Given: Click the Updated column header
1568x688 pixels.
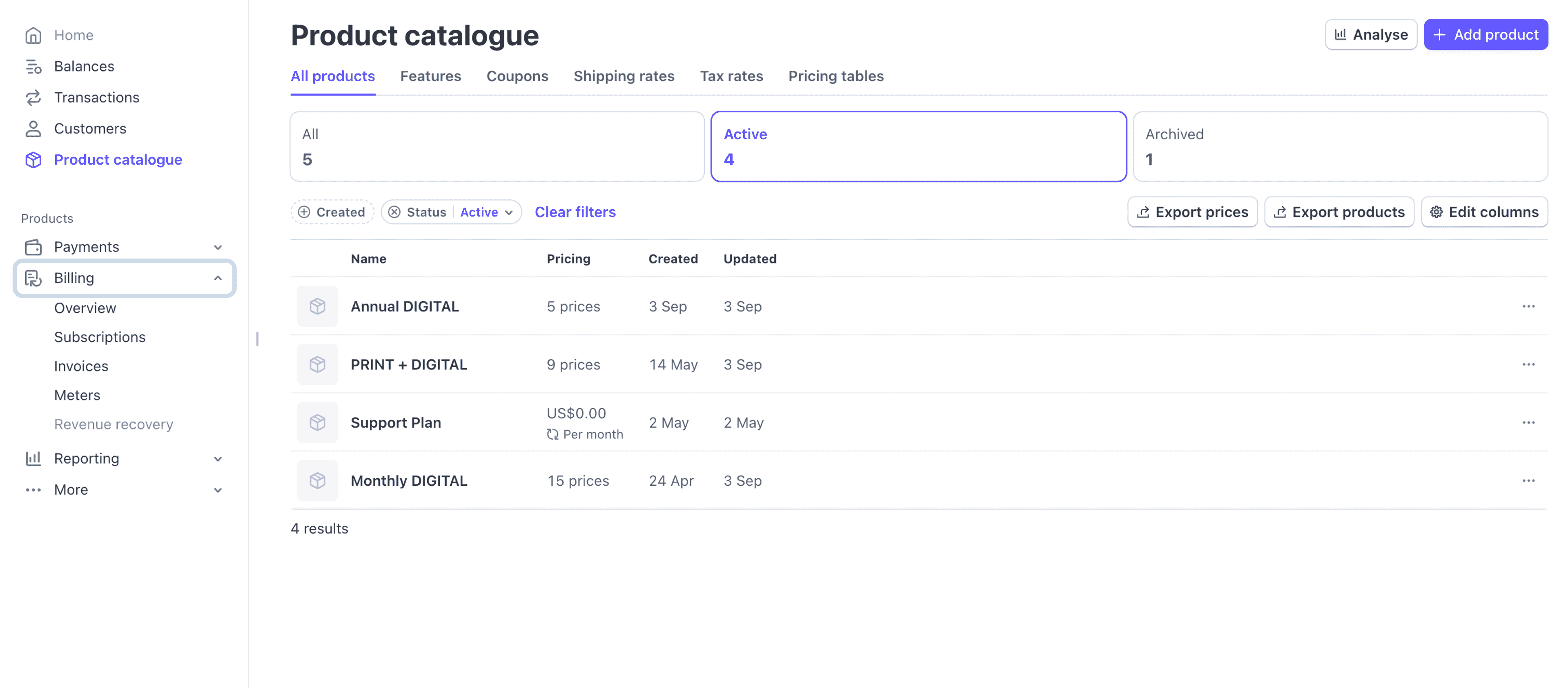Looking at the screenshot, I should point(750,259).
